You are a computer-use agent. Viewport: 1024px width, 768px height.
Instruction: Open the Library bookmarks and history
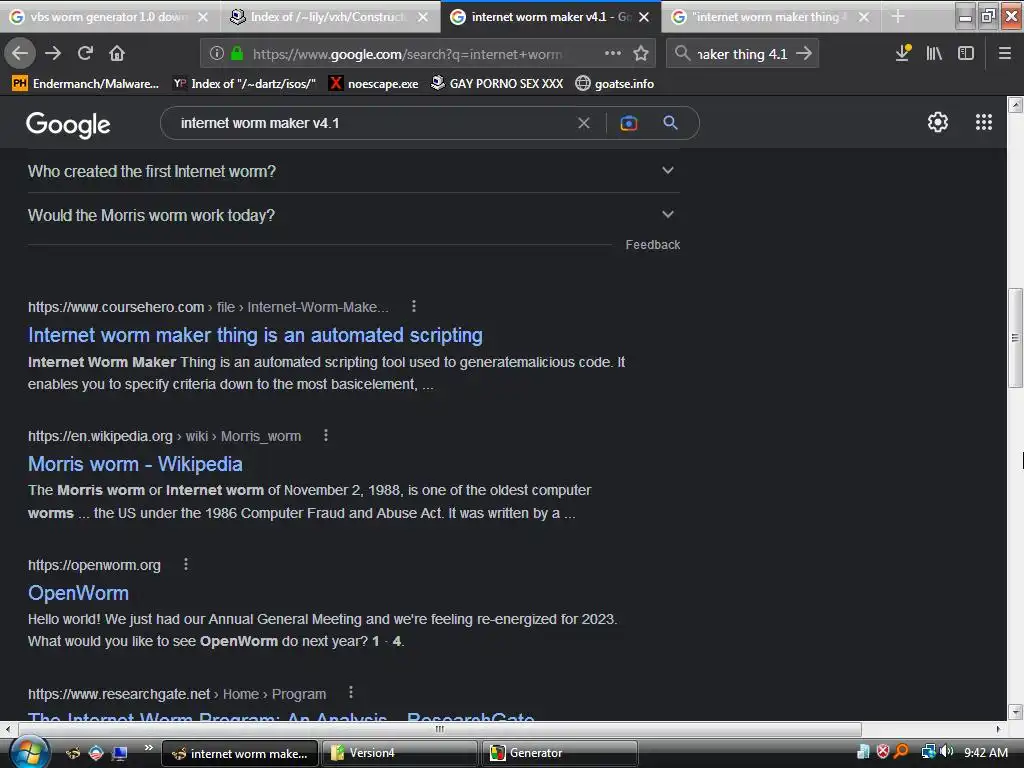(934, 53)
